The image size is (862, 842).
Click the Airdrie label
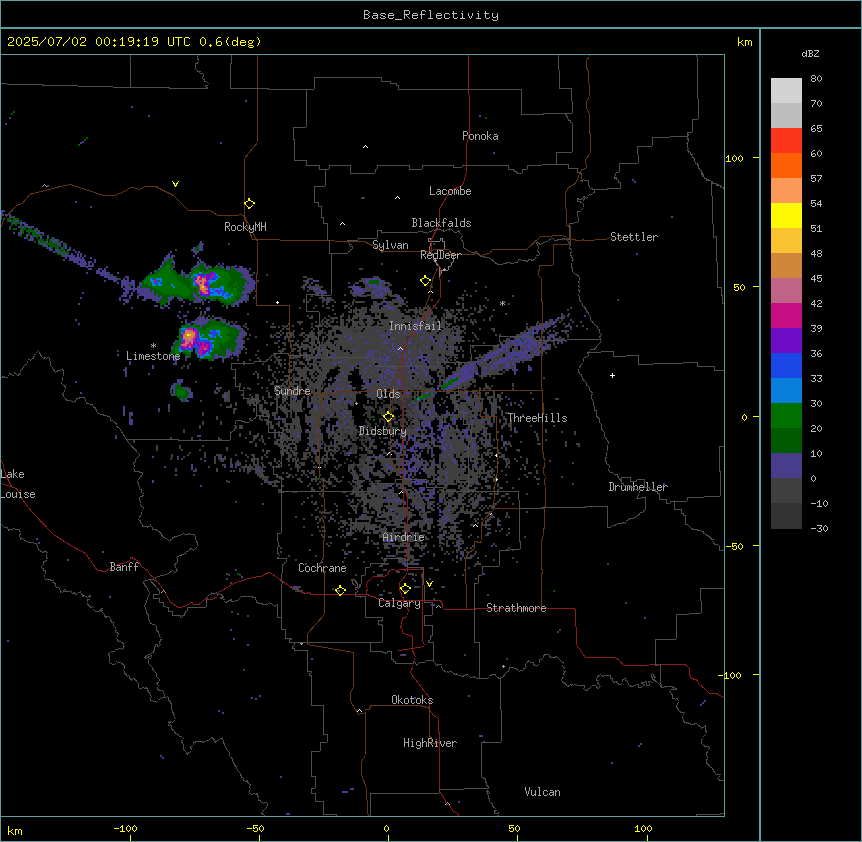tap(404, 537)
